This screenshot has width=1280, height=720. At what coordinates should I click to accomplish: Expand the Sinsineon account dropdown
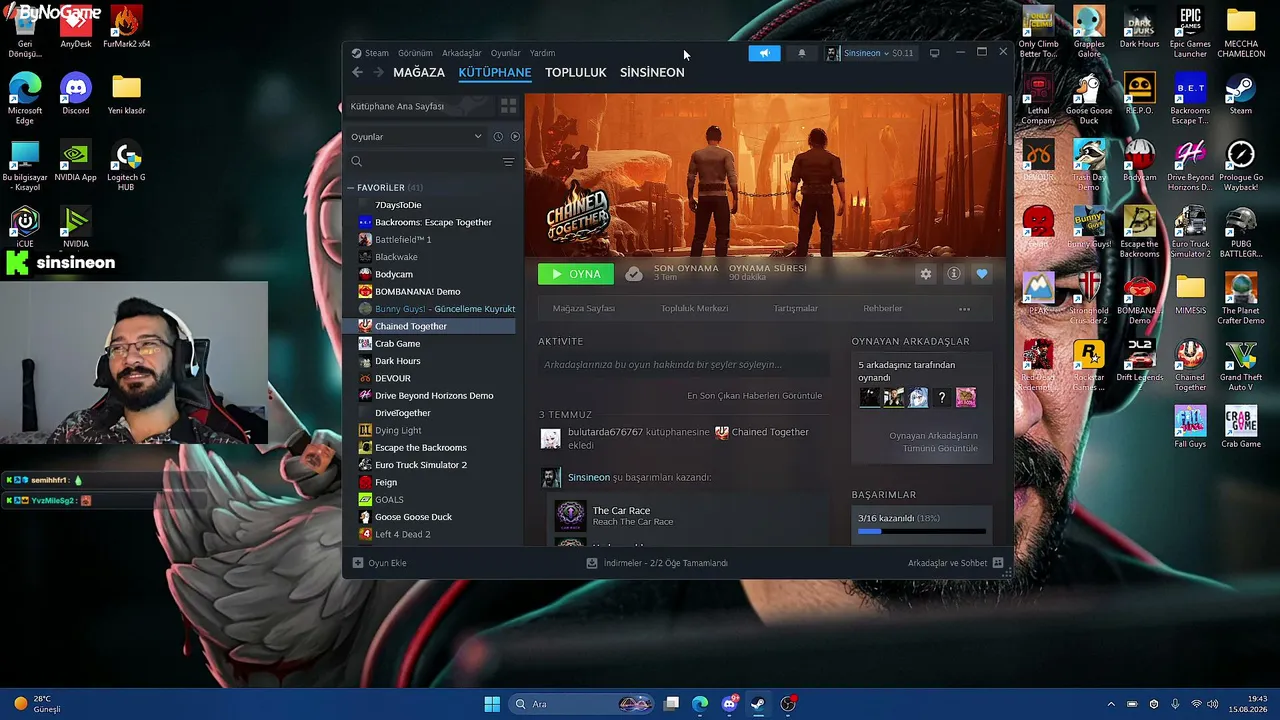click(869, 53)
